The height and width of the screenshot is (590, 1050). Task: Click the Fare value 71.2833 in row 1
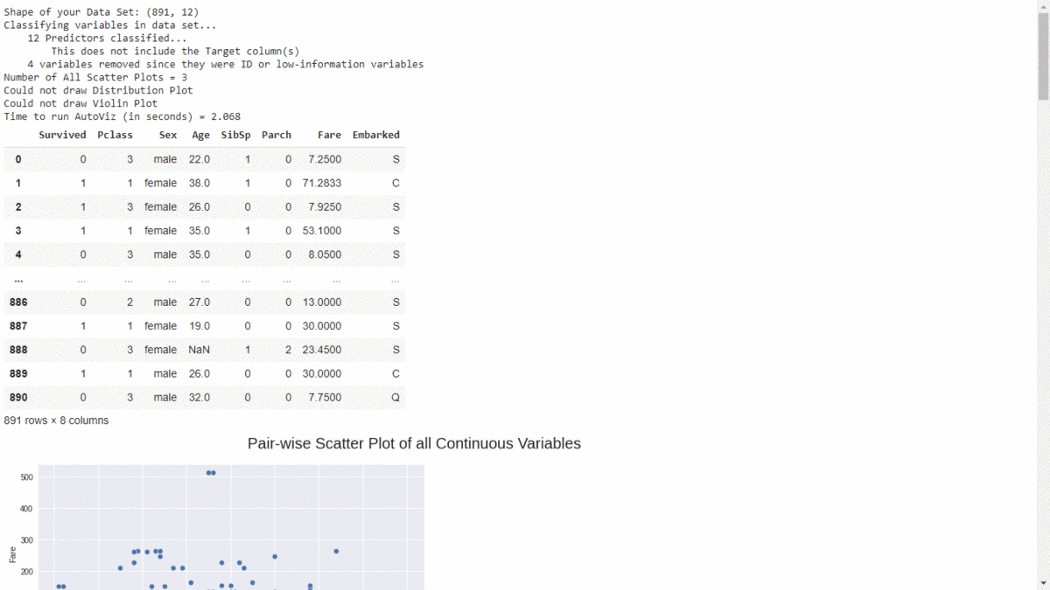pyautogui.click(x=320, y=183)
